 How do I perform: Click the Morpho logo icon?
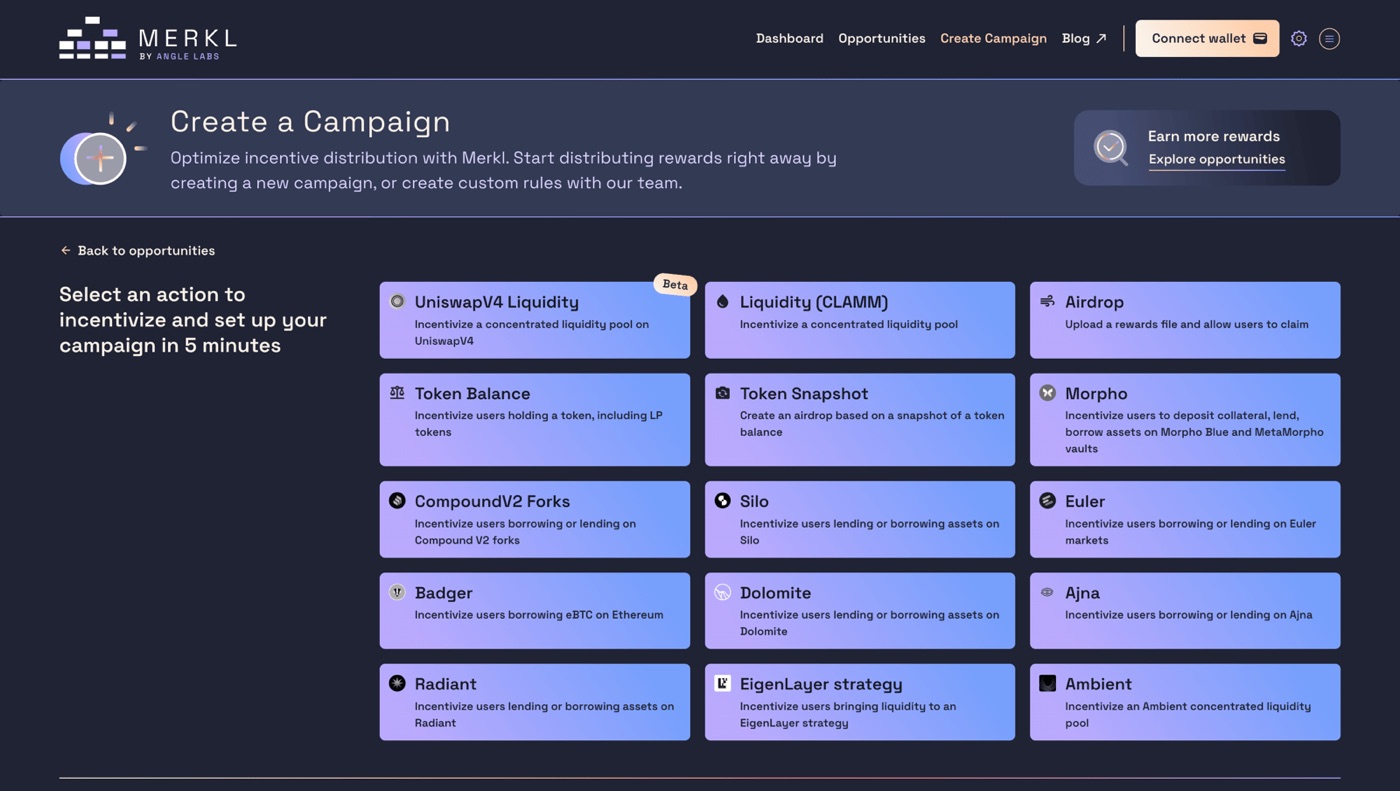(1047, 393)
